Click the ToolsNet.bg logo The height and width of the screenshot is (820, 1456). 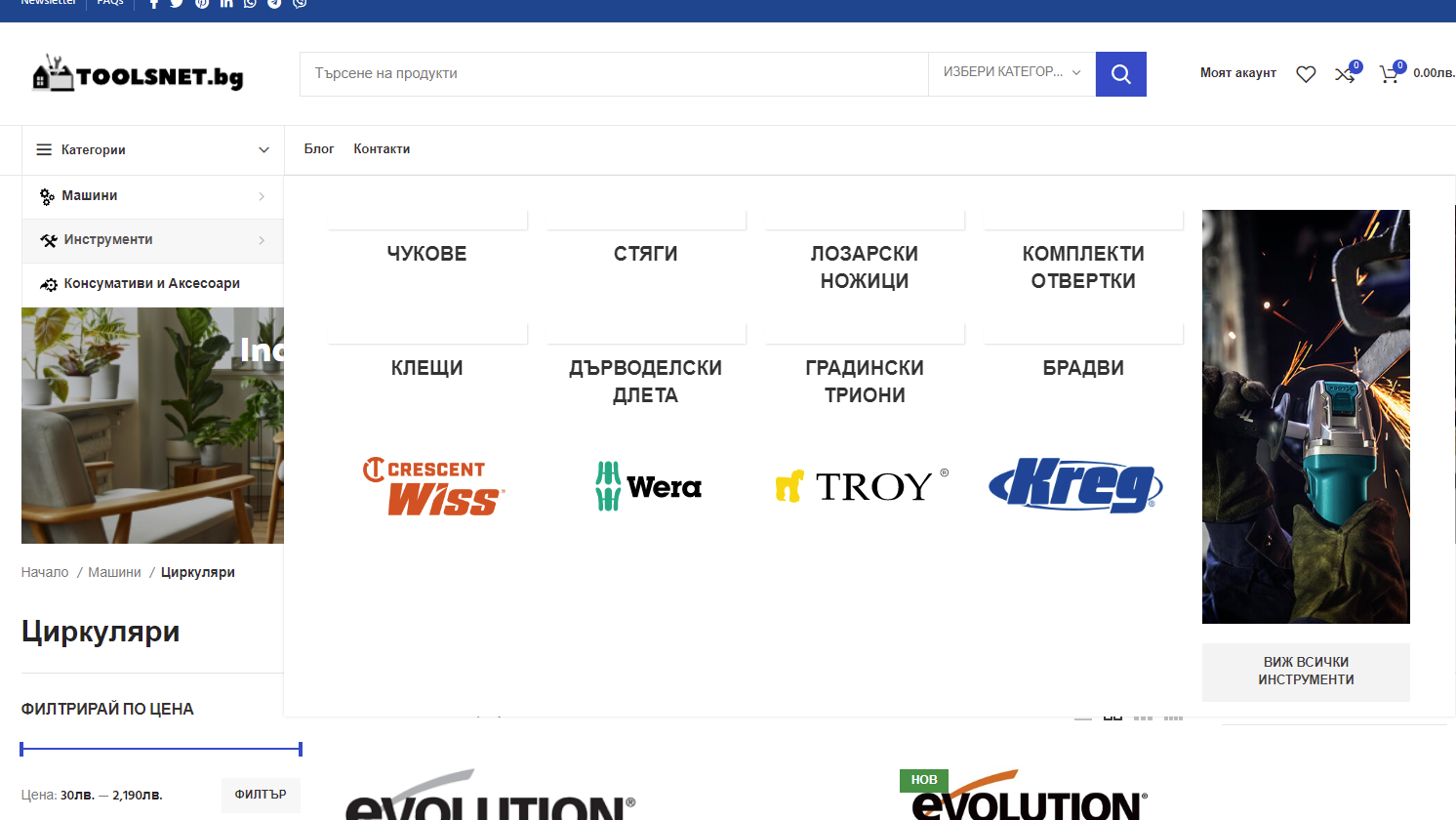click(x=138, y=74)
